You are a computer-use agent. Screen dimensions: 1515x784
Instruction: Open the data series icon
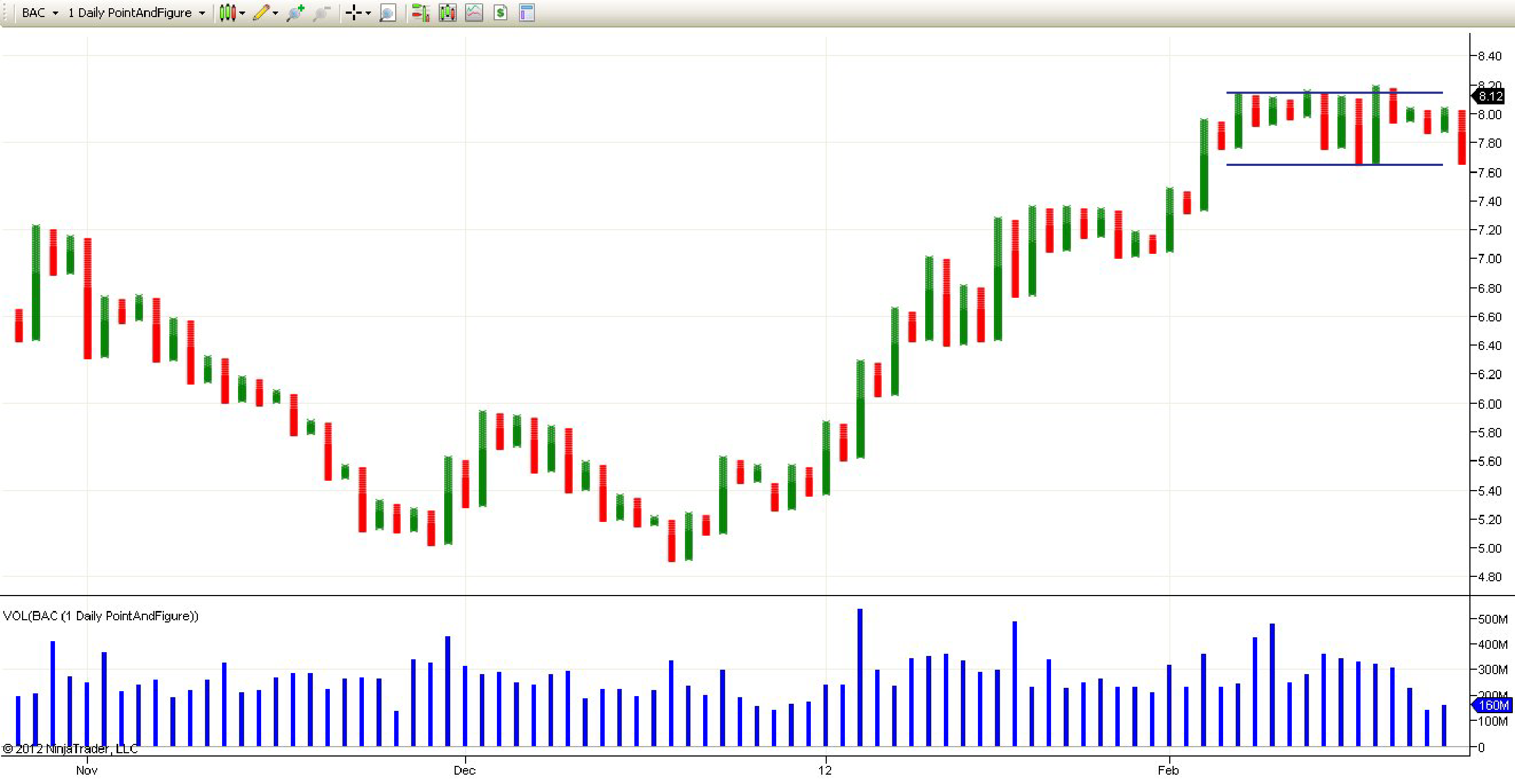[x=447, y=13]
